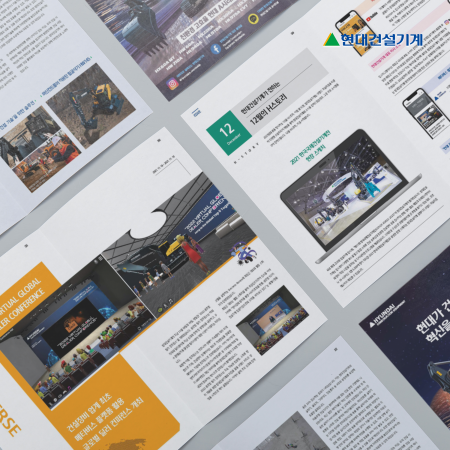Click the green 2021 한국국제건설기계전 subtitle
450x450 pixels.
tap(310, 148)
